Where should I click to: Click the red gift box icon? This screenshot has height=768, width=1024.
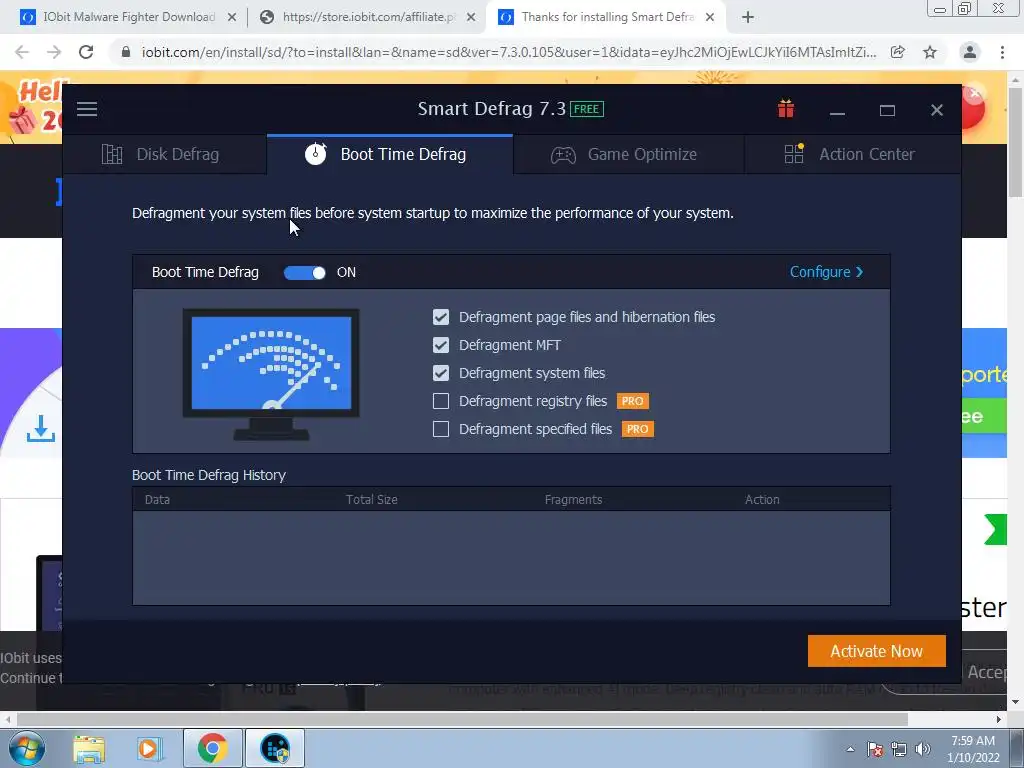click(786, 108)
